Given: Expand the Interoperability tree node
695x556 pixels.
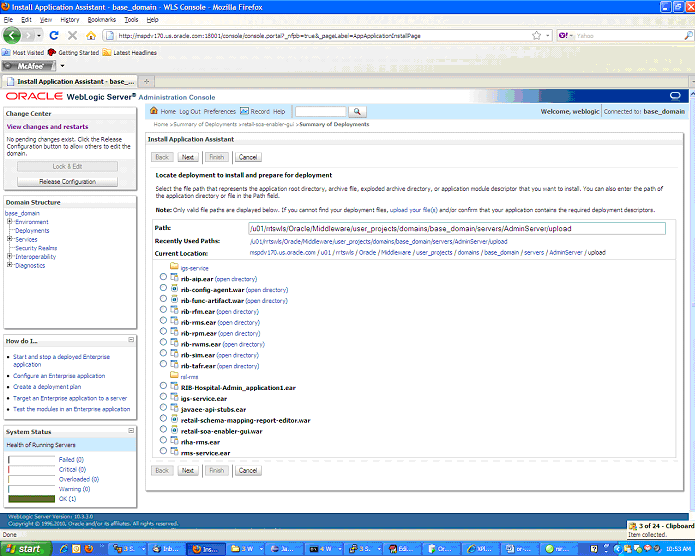Looking at the screenshot, I should [9, 256].
